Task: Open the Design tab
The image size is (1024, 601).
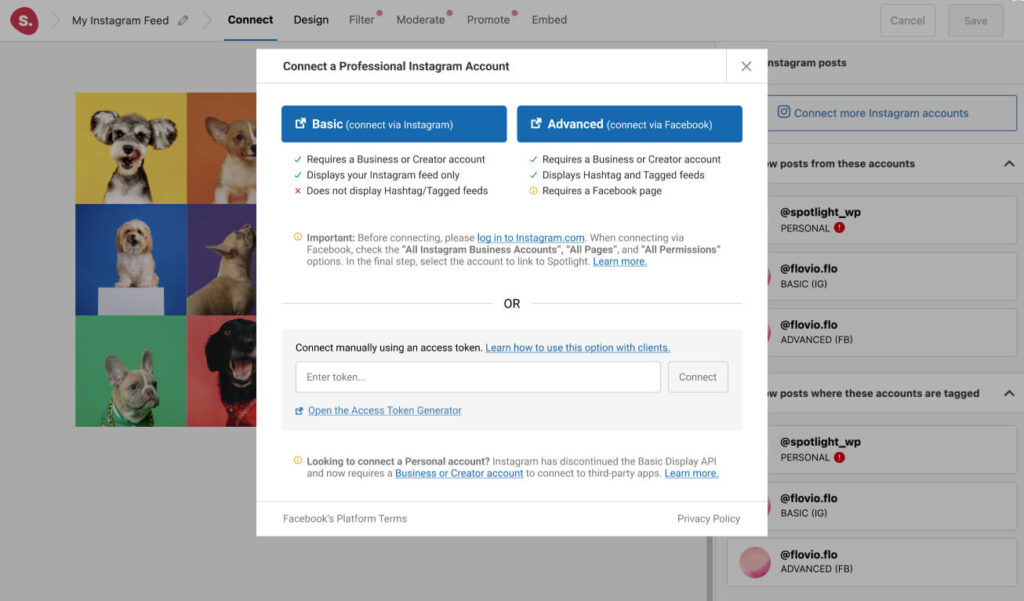Action: pyautogui.click(x=311, y=20)
